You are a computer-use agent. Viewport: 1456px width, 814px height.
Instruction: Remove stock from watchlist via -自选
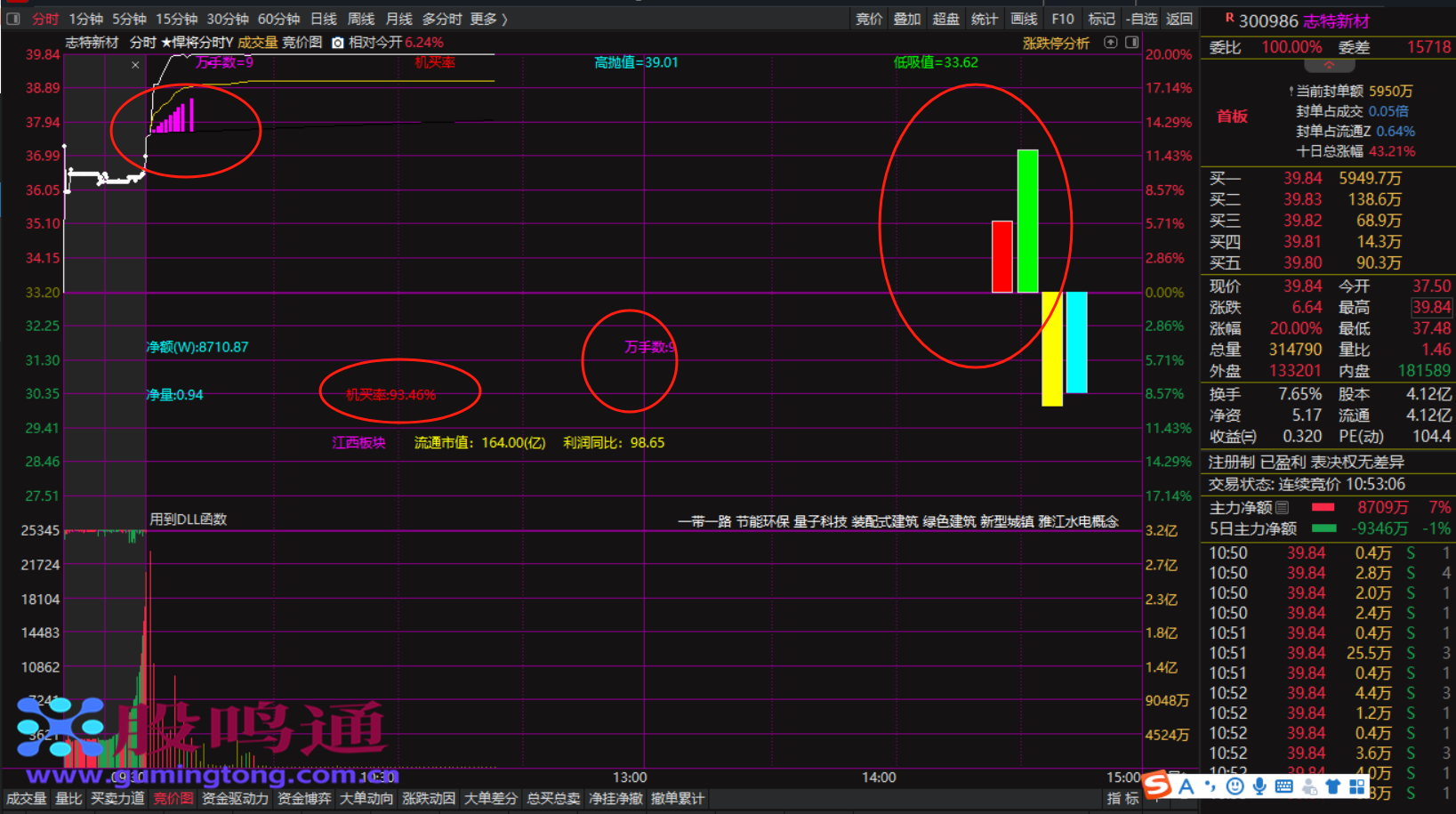pyautogui.click(x=1141, y=19)
